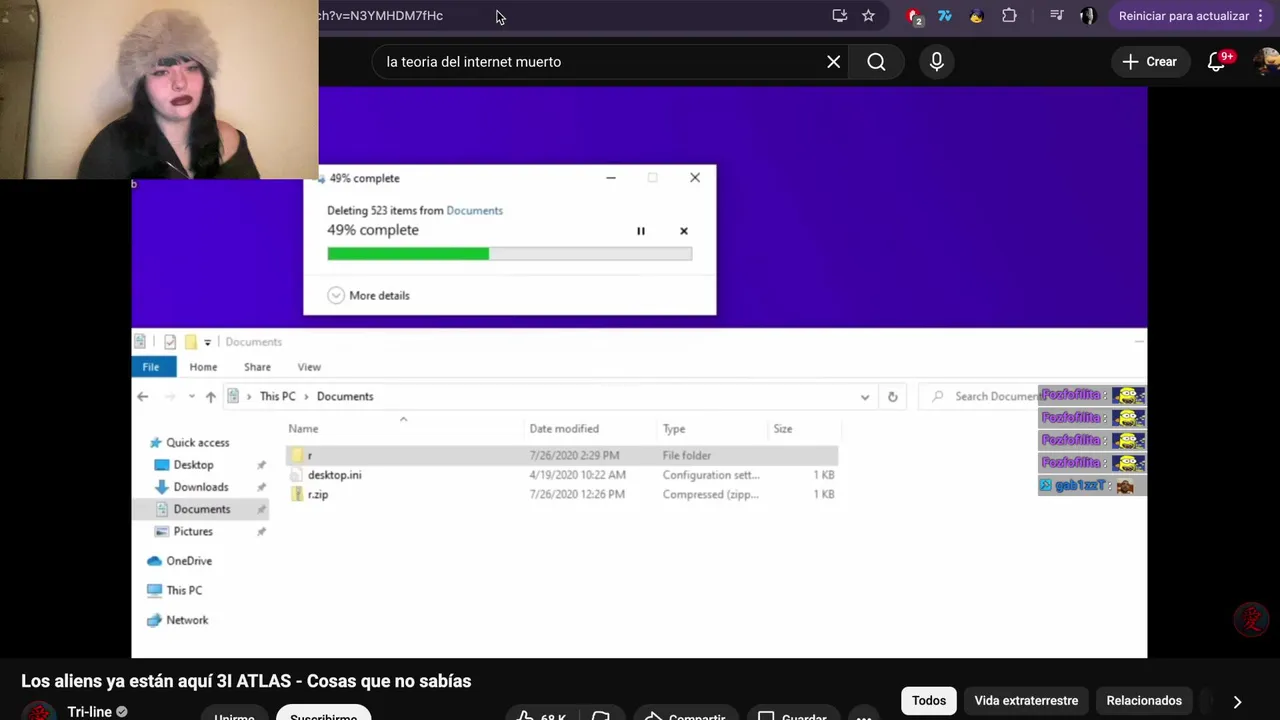Click the Desktop icon in Quick access
The image size is (1280, 720).
(162, 465)
